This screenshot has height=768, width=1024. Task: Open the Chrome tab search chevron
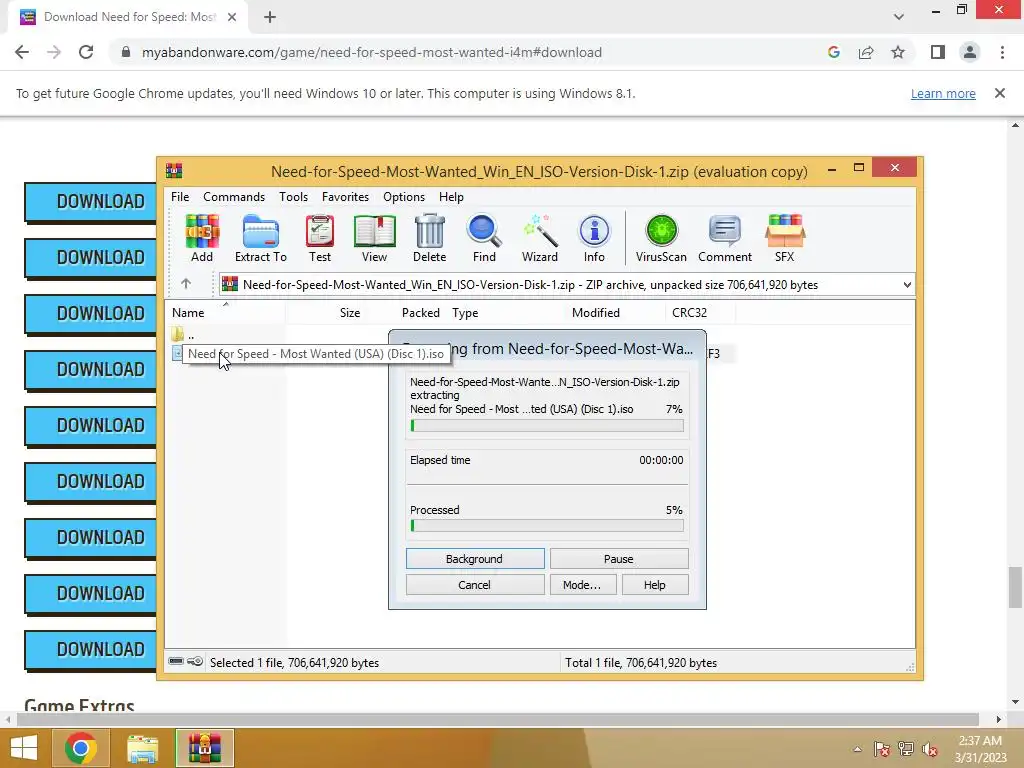[899, 17]
